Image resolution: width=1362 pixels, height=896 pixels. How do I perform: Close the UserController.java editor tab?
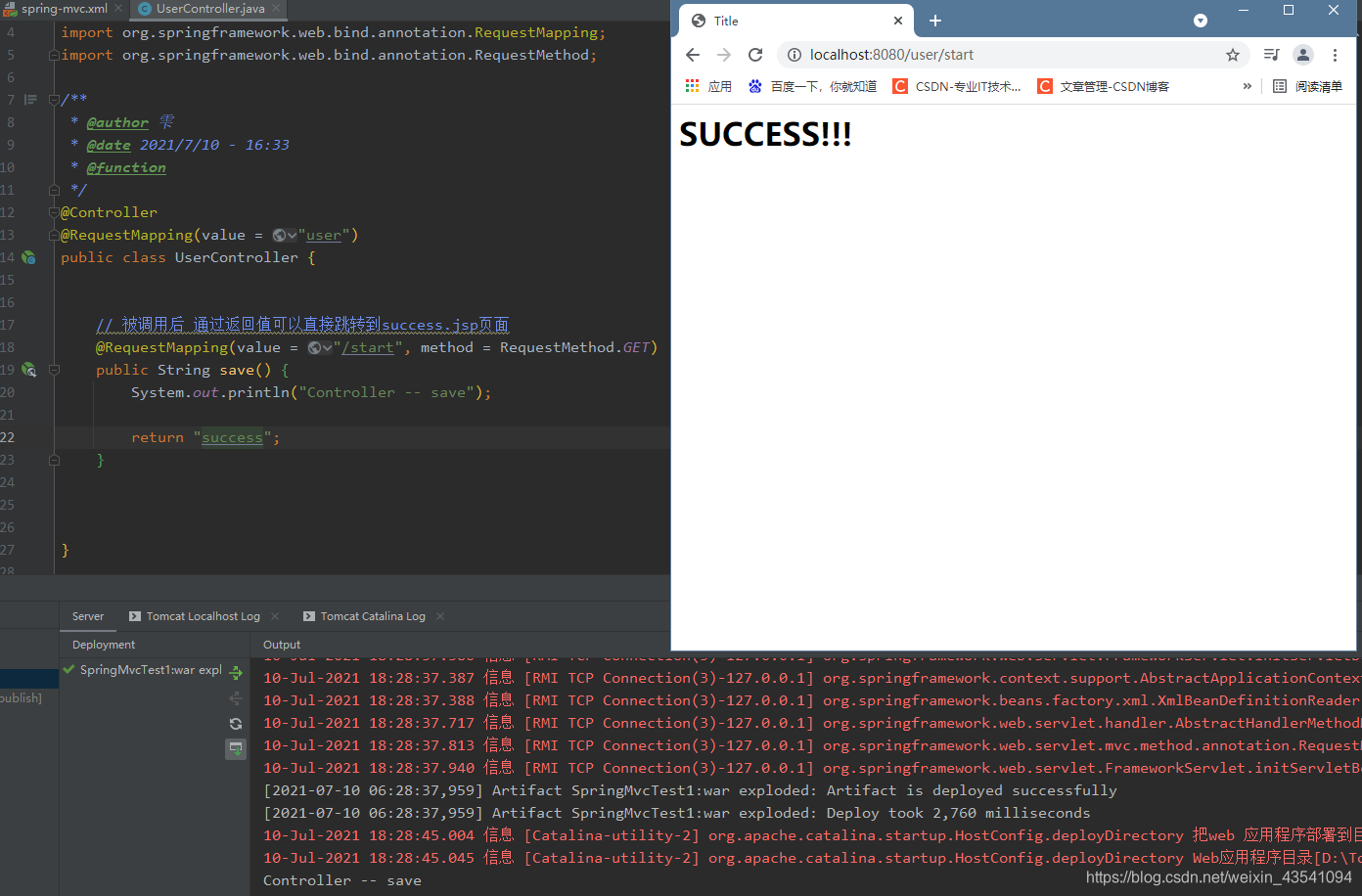[276, 9]
